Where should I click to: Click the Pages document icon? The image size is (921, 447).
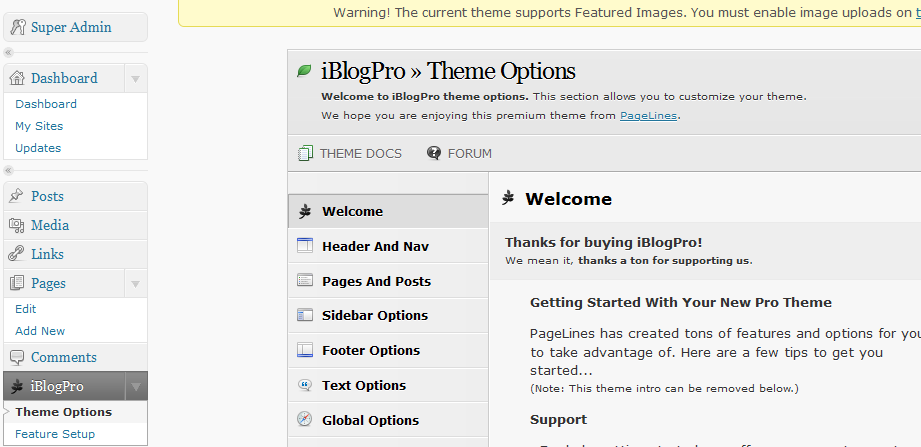click(16, 283)
